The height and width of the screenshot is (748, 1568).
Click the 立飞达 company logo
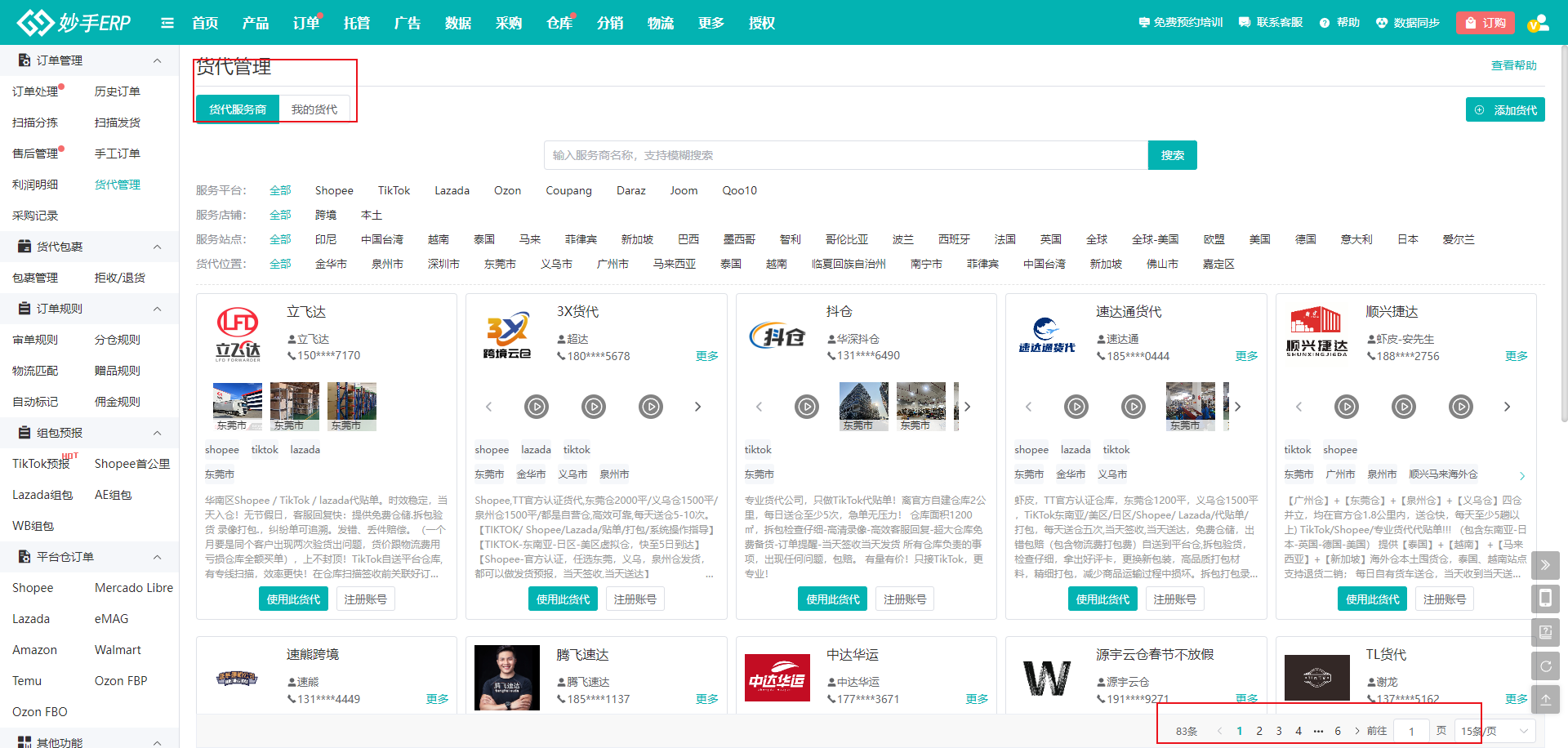tap(238, 335)
